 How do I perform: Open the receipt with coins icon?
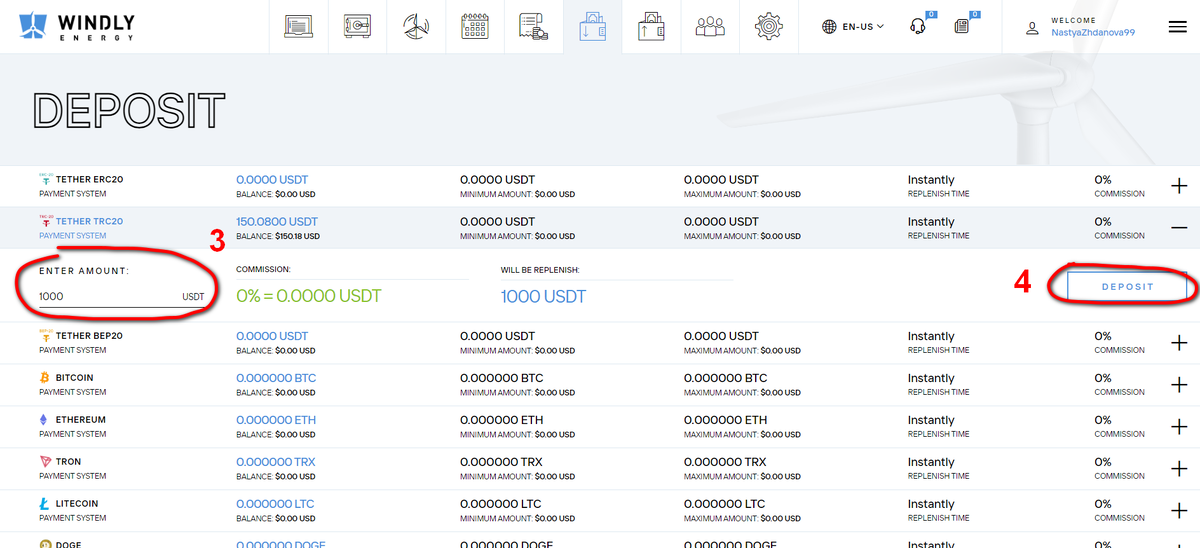(533, 27)
